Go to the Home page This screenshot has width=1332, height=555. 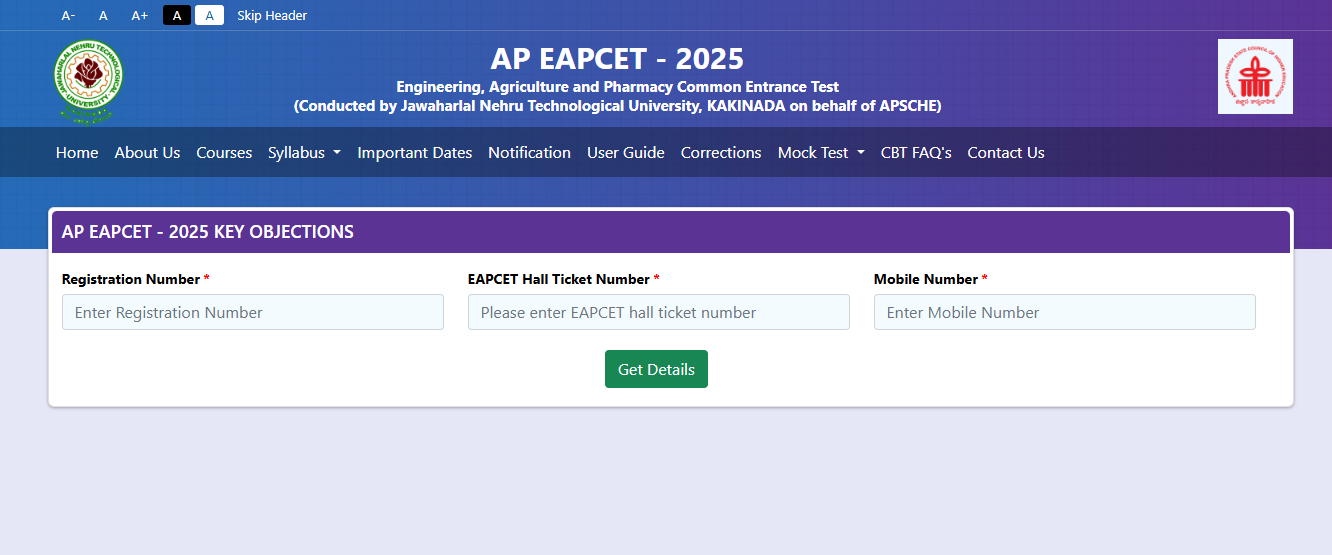click(x=77, y=153)
